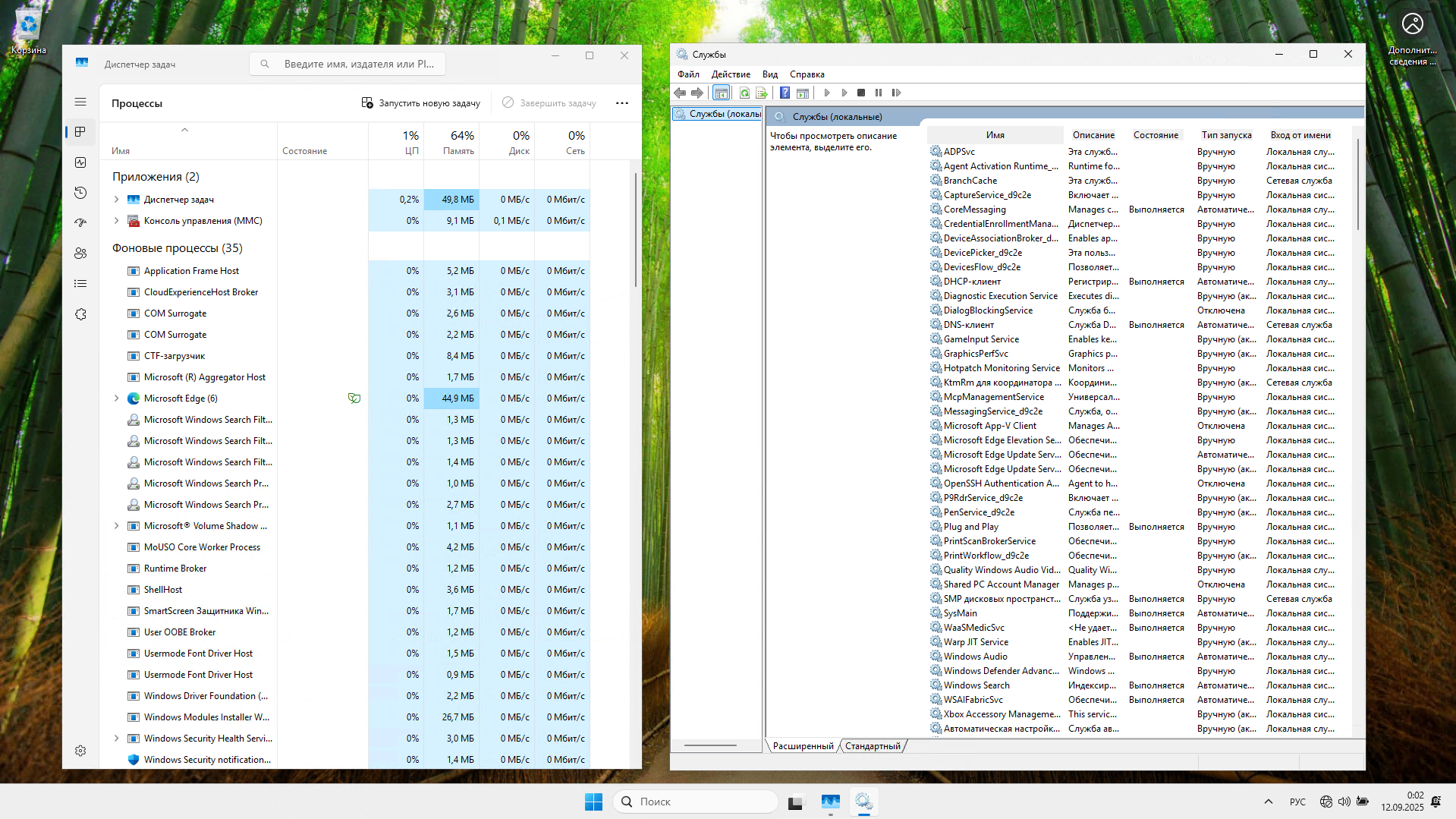Image resolution: width=1456 pixels, height=819 pixels.
Task: Expand the Диспетчер задач process row
Action: pyautogui.click(x=116, y=200)
